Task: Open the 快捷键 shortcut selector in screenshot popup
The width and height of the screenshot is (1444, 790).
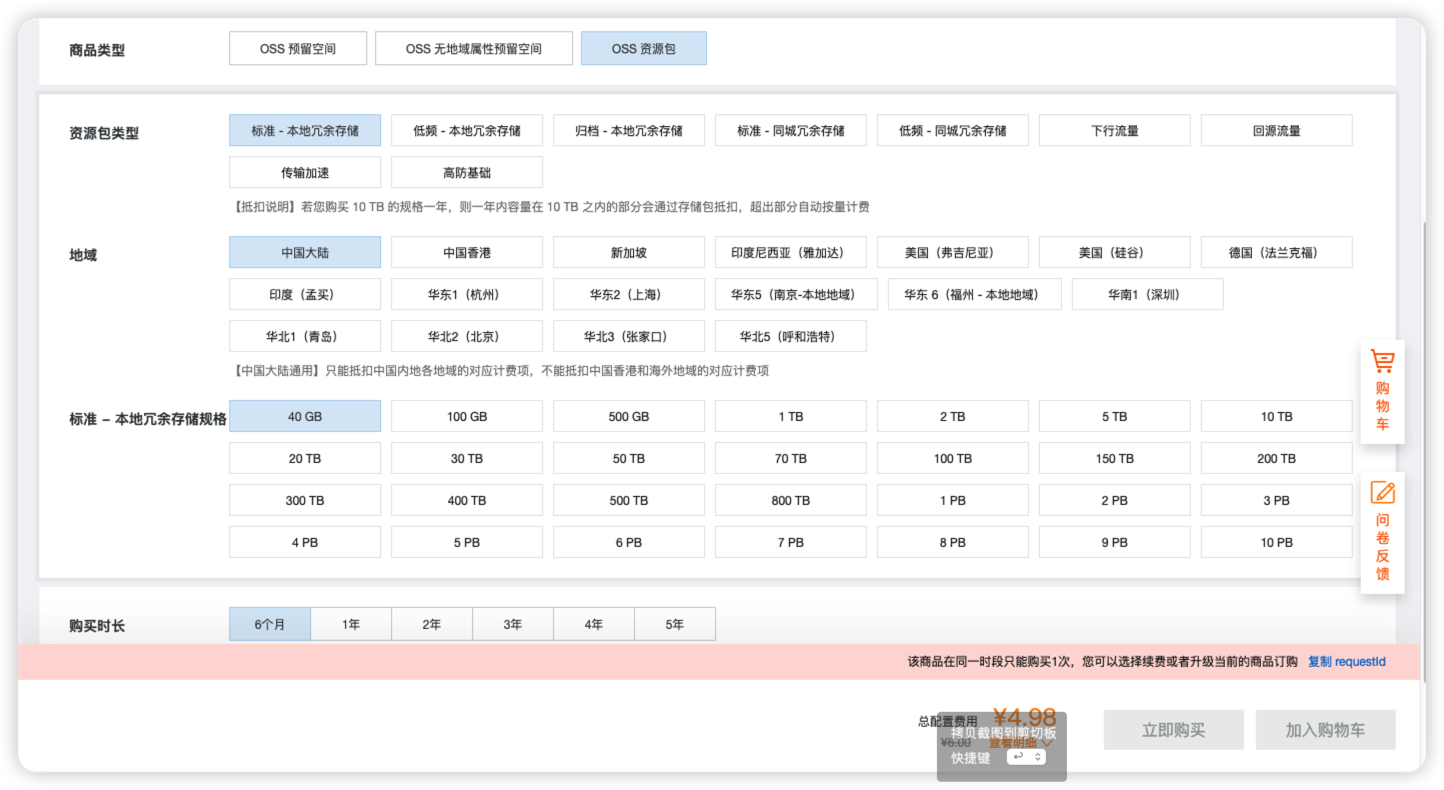Action: (x=1026, y=757)
